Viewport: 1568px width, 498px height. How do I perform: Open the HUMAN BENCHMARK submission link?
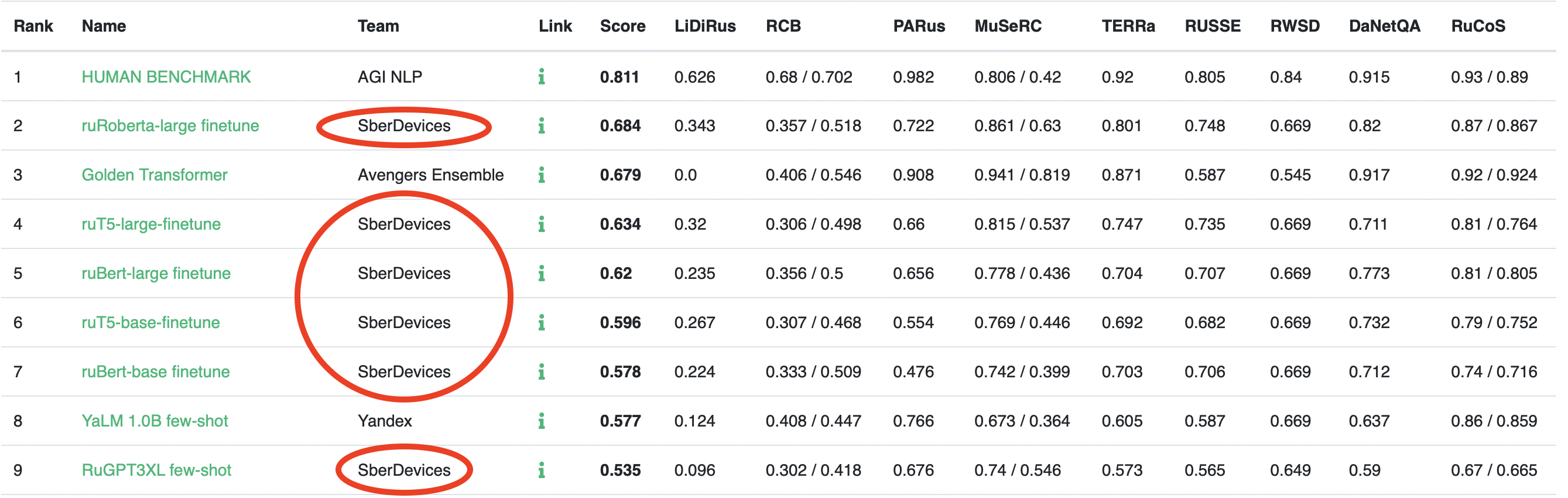tap(166, 77)
